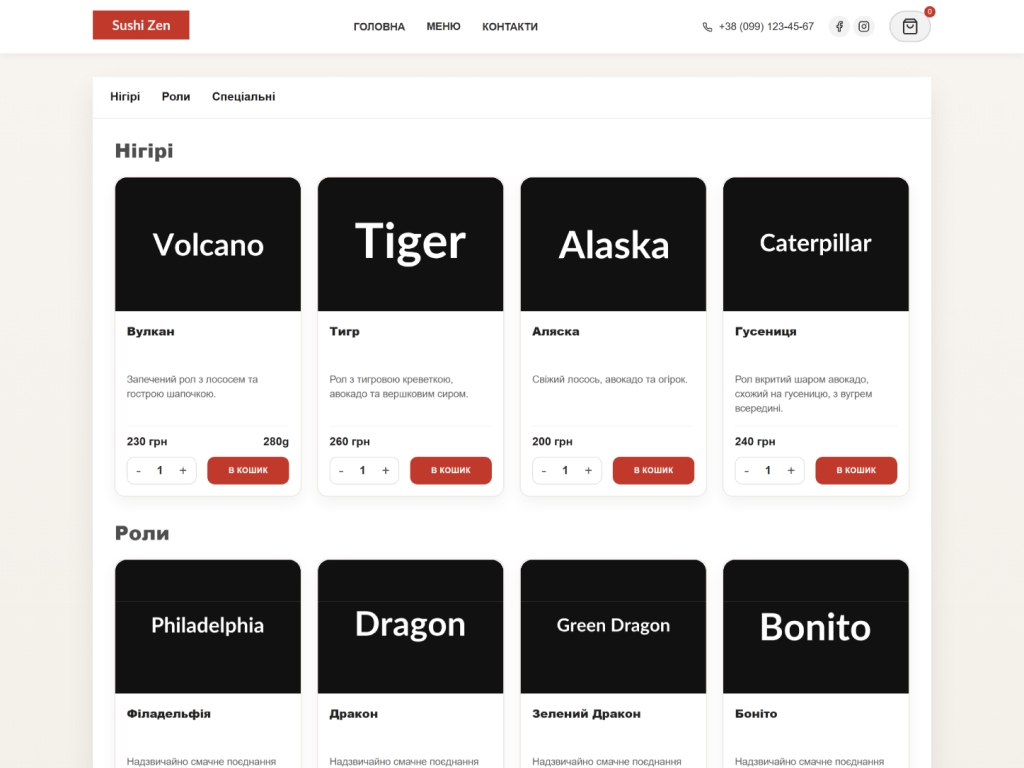The height and width of the screenshot is (768, 1024).
Task: Open КОНТАКТИ in top navigation
Action: tap(510, 27)
